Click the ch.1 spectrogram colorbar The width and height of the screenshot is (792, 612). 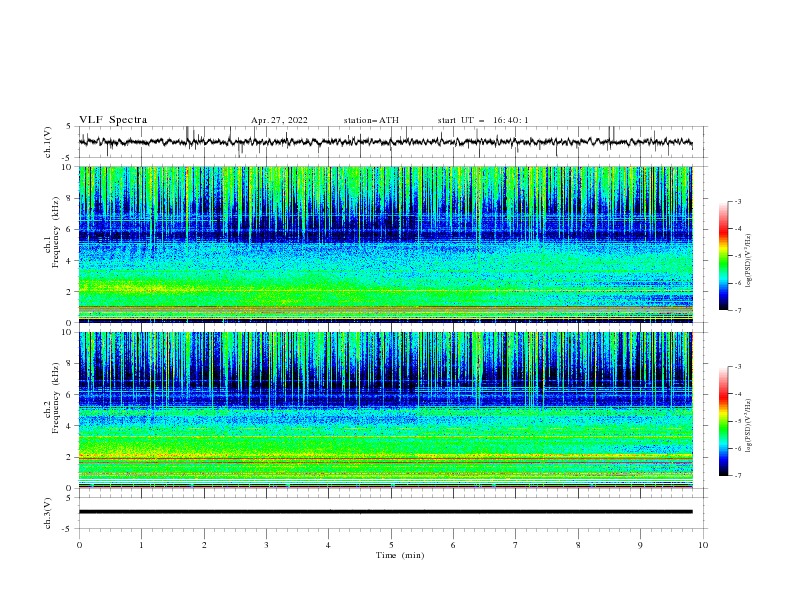pyautogui.click(x=723, y=256)
